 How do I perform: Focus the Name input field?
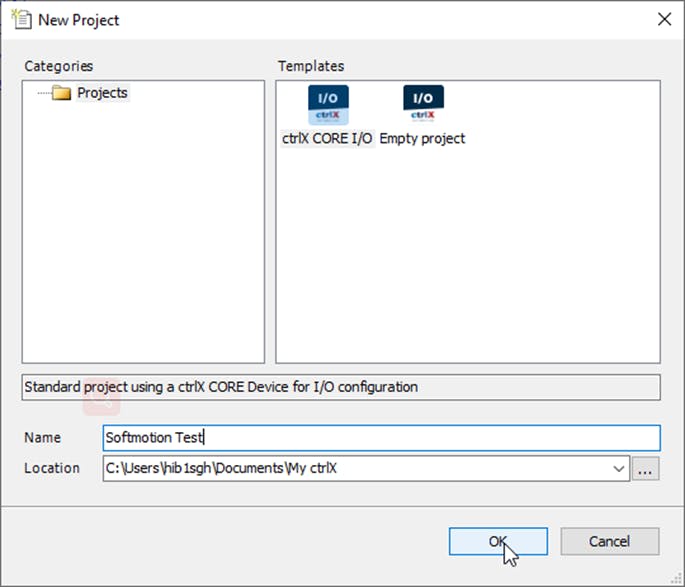pyautogui.click(x=381, y=438)
